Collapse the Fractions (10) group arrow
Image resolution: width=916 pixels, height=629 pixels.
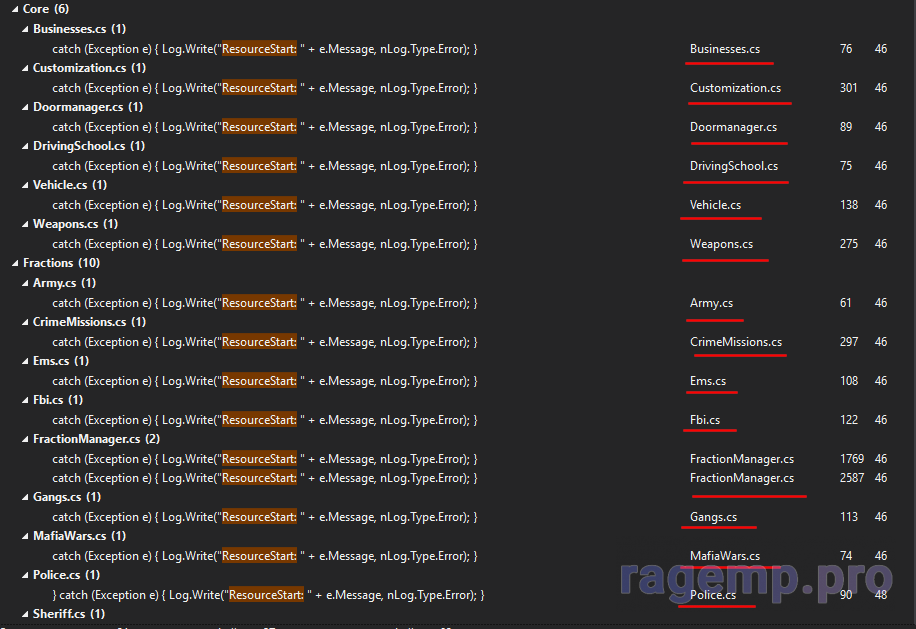(14, 264)
